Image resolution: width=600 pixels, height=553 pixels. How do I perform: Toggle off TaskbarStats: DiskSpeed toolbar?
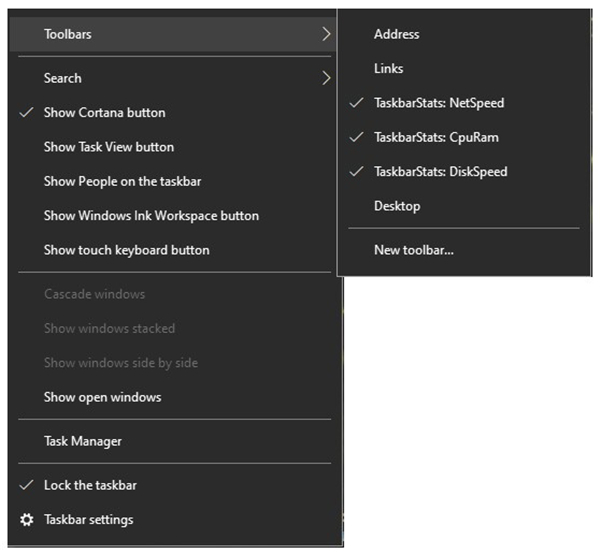[440, 172]
